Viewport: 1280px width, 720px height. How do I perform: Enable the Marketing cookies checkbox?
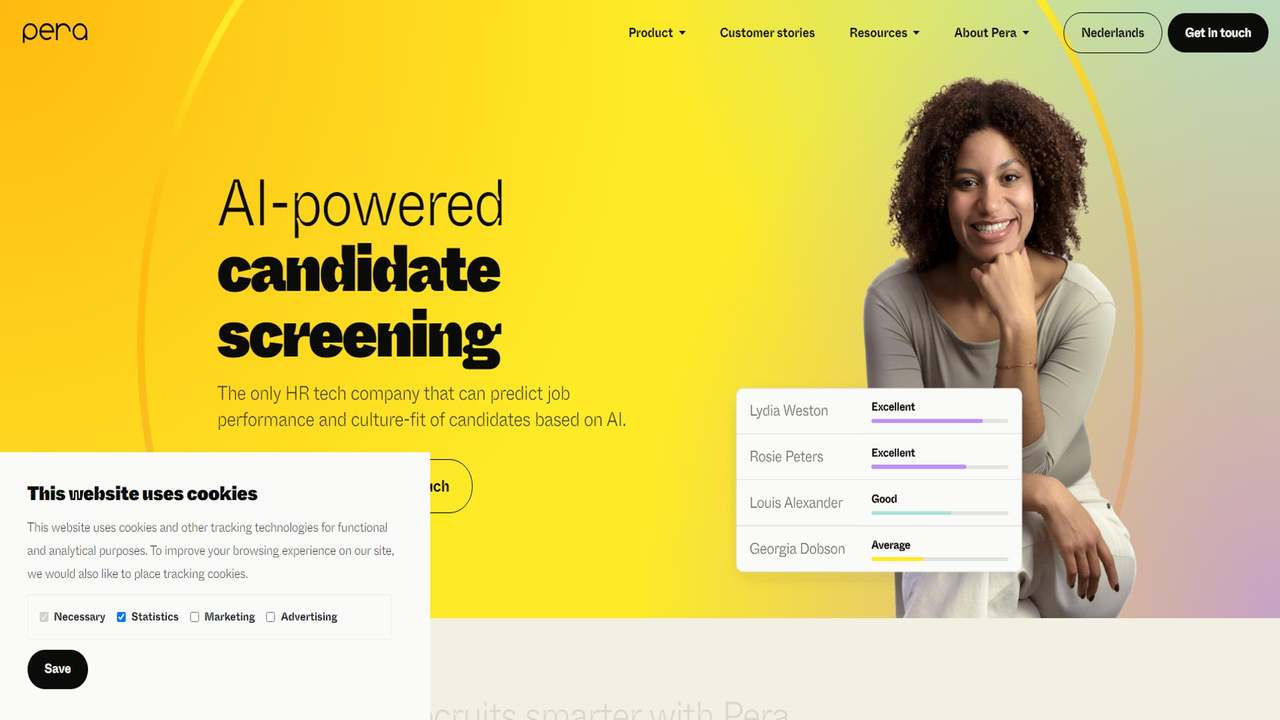click(194, 617)
